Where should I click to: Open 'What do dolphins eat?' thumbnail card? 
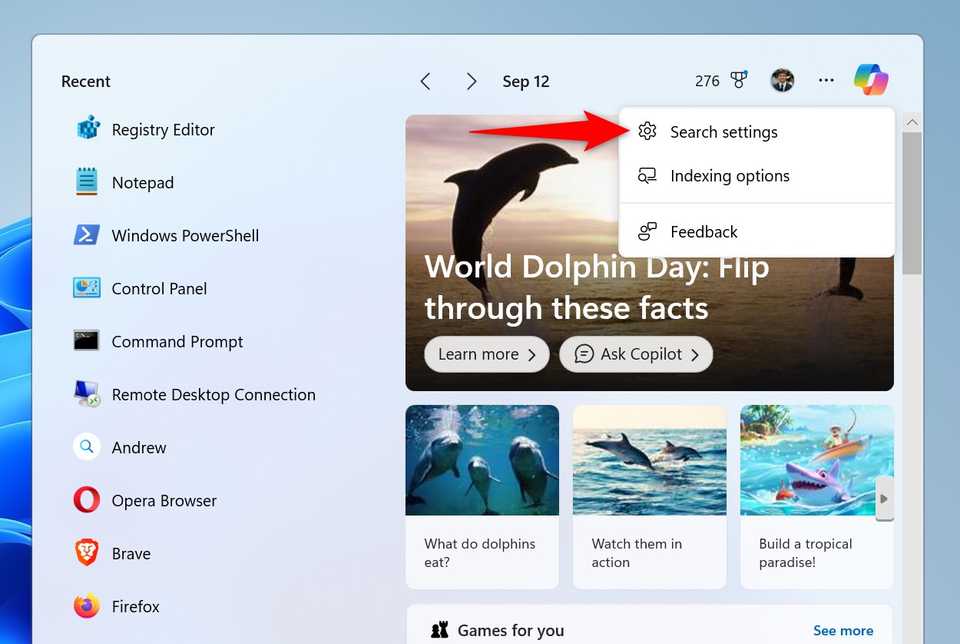pyautogui.click(x=482, y=496)
